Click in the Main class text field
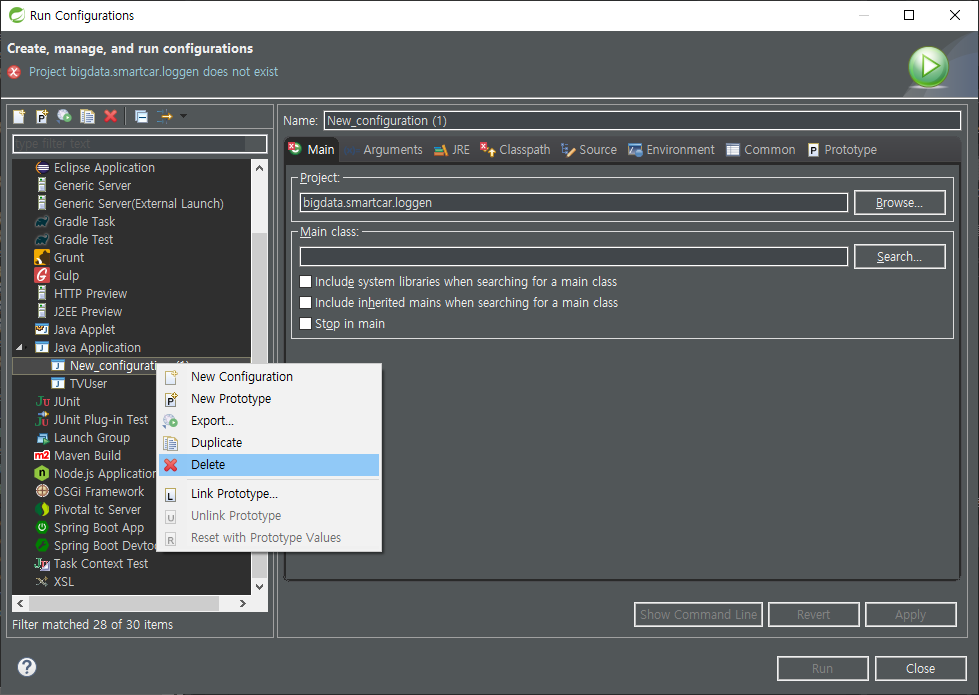Screen dimensions: 979x695 pos(573,257)
